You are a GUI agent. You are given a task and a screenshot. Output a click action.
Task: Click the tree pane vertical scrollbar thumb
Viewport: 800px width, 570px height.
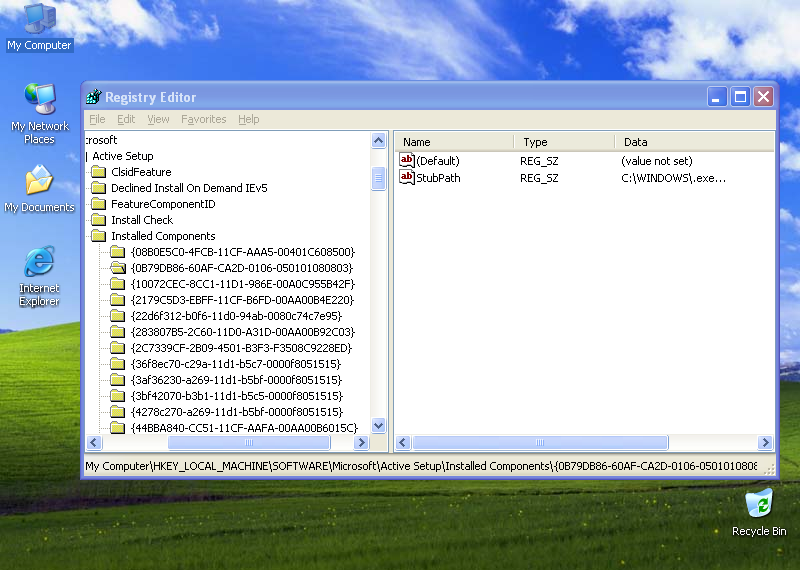(379, 179)
